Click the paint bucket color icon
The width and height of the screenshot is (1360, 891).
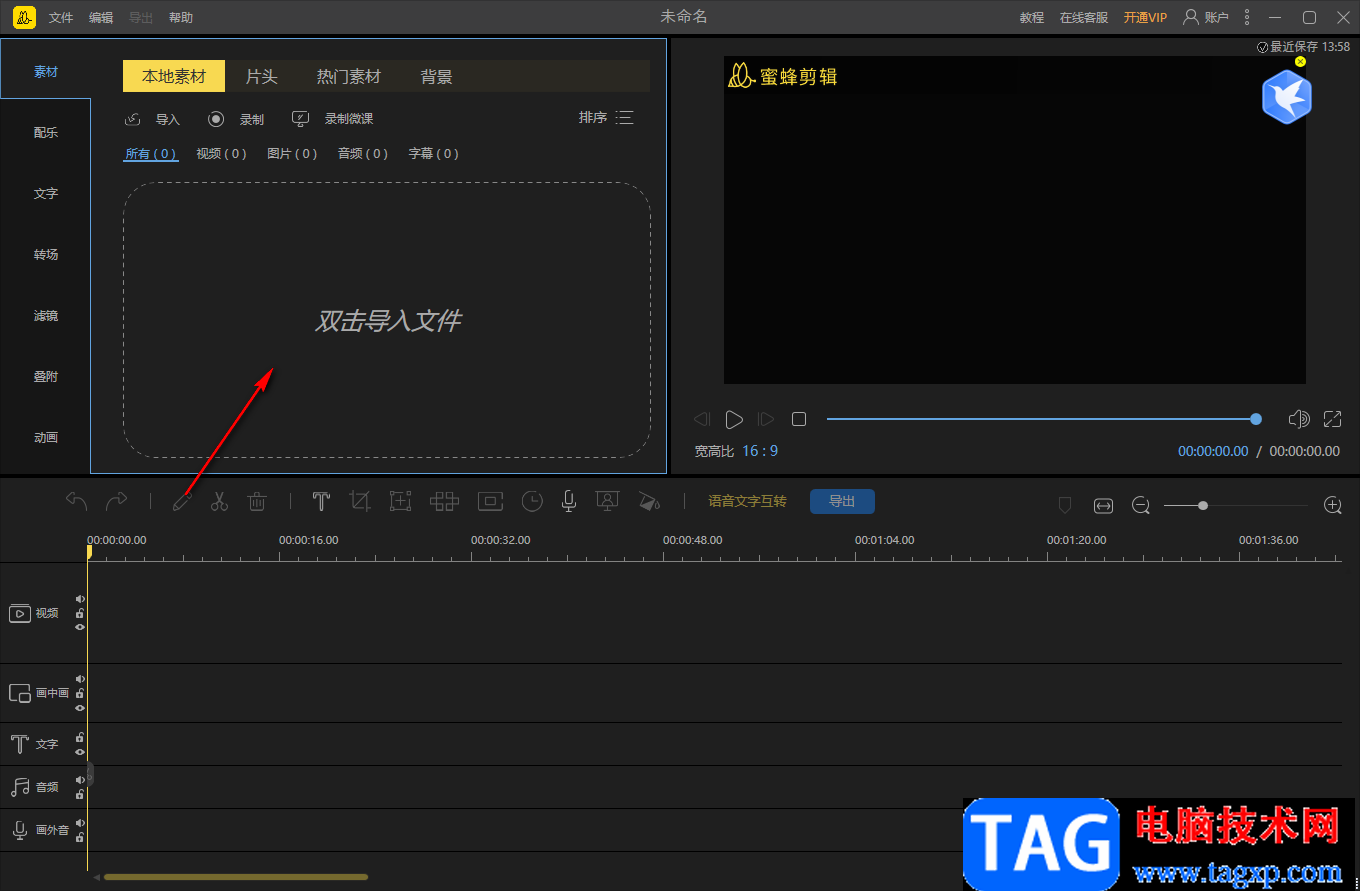649,501
